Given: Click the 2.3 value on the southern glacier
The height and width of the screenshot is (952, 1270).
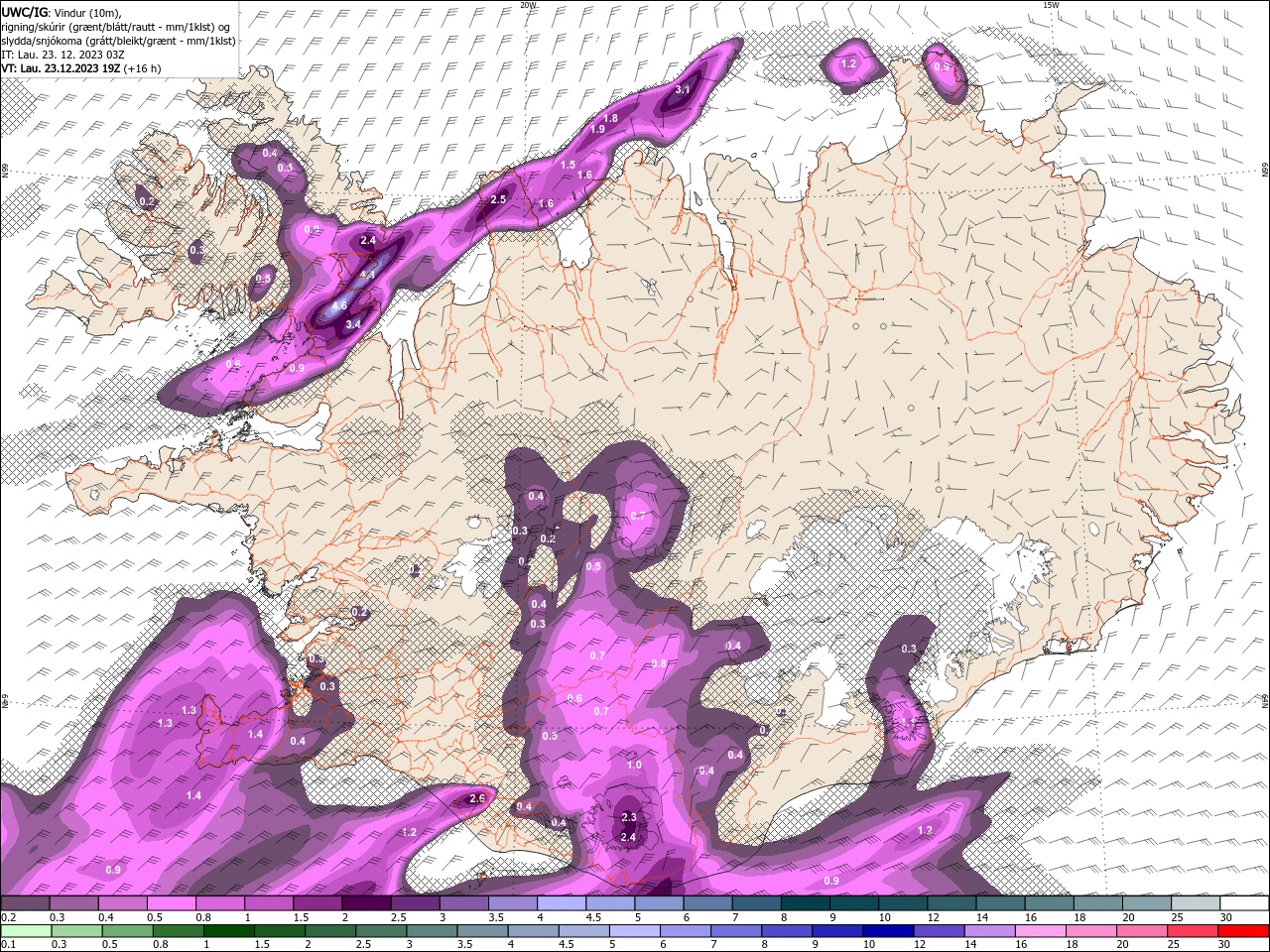Looking at the screenshot, I should (x=628, y=817).
